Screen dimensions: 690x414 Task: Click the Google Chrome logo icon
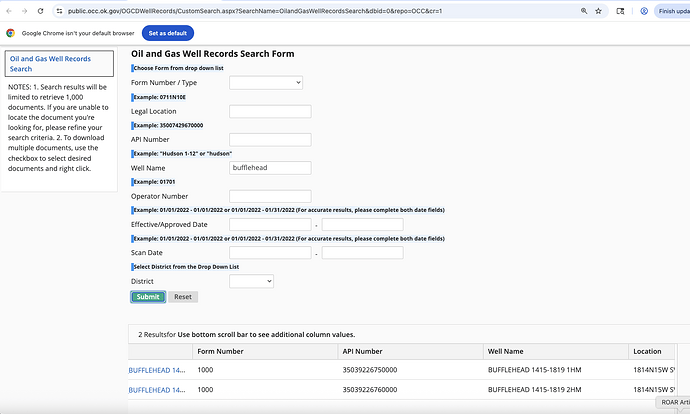coord(11,33)
